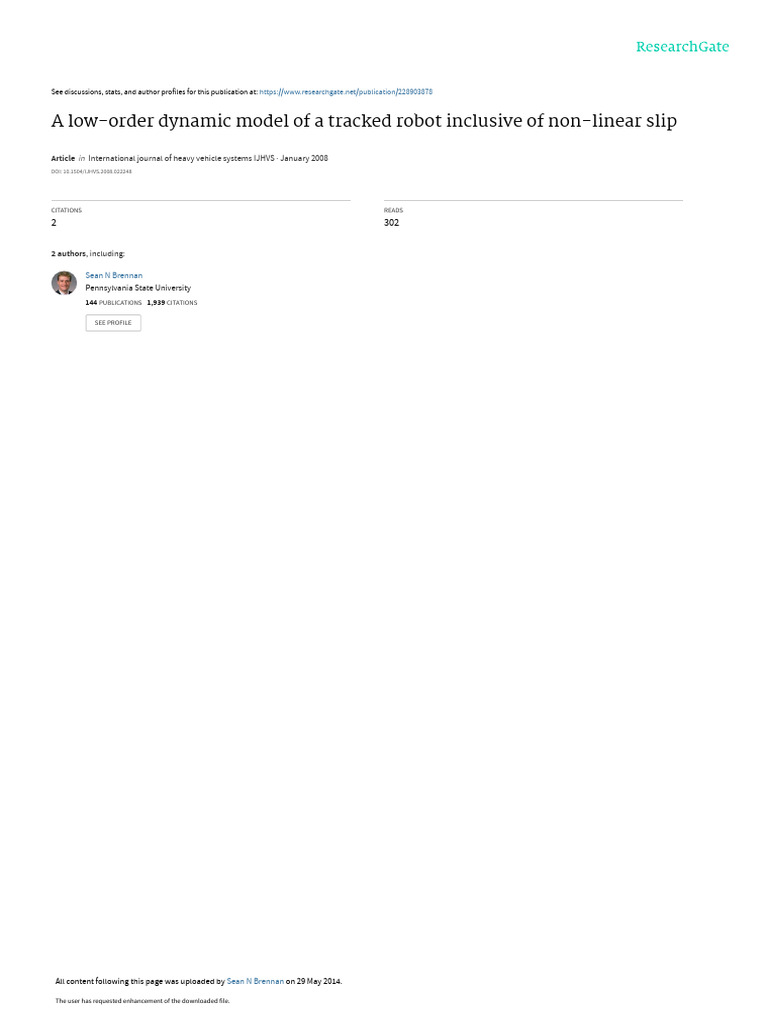Click the bold "Article" type label
The height and width of the screenshot is (1024, 768).
tap(63, 158)
